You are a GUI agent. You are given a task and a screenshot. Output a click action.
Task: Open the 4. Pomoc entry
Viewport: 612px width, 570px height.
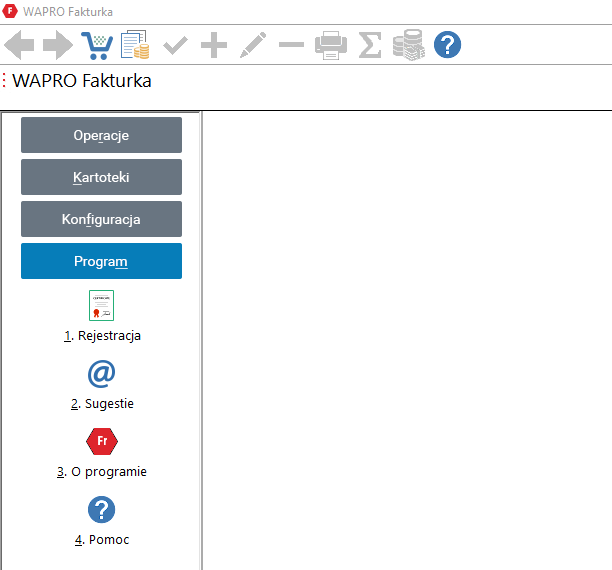pyautogui.click(x=102, y=540)
